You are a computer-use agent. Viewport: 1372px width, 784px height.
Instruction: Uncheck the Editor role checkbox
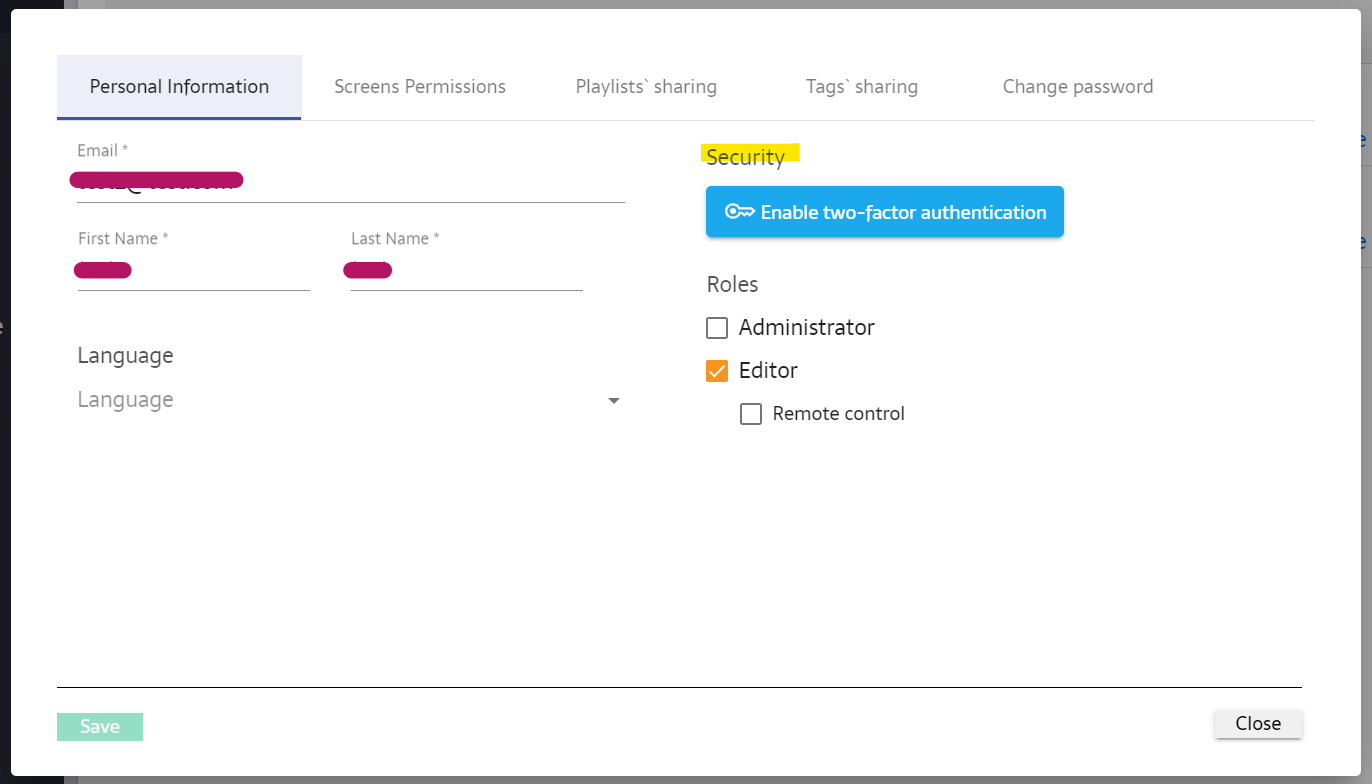717,371
